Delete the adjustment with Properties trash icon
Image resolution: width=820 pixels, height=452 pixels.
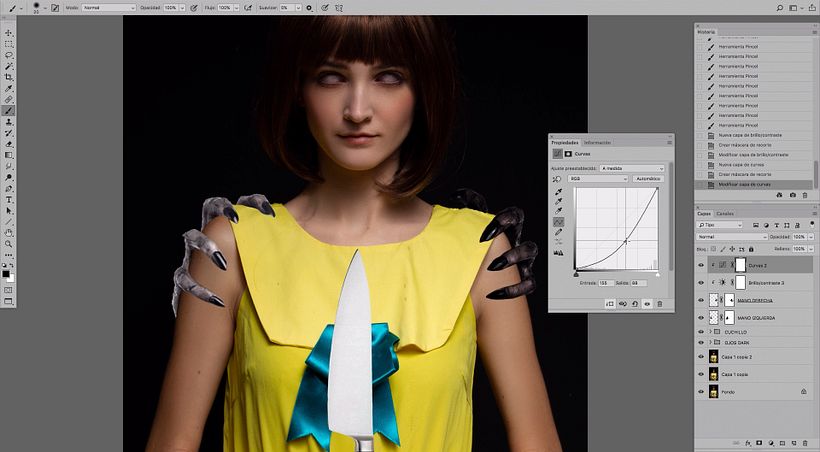(x=659, y=303)
